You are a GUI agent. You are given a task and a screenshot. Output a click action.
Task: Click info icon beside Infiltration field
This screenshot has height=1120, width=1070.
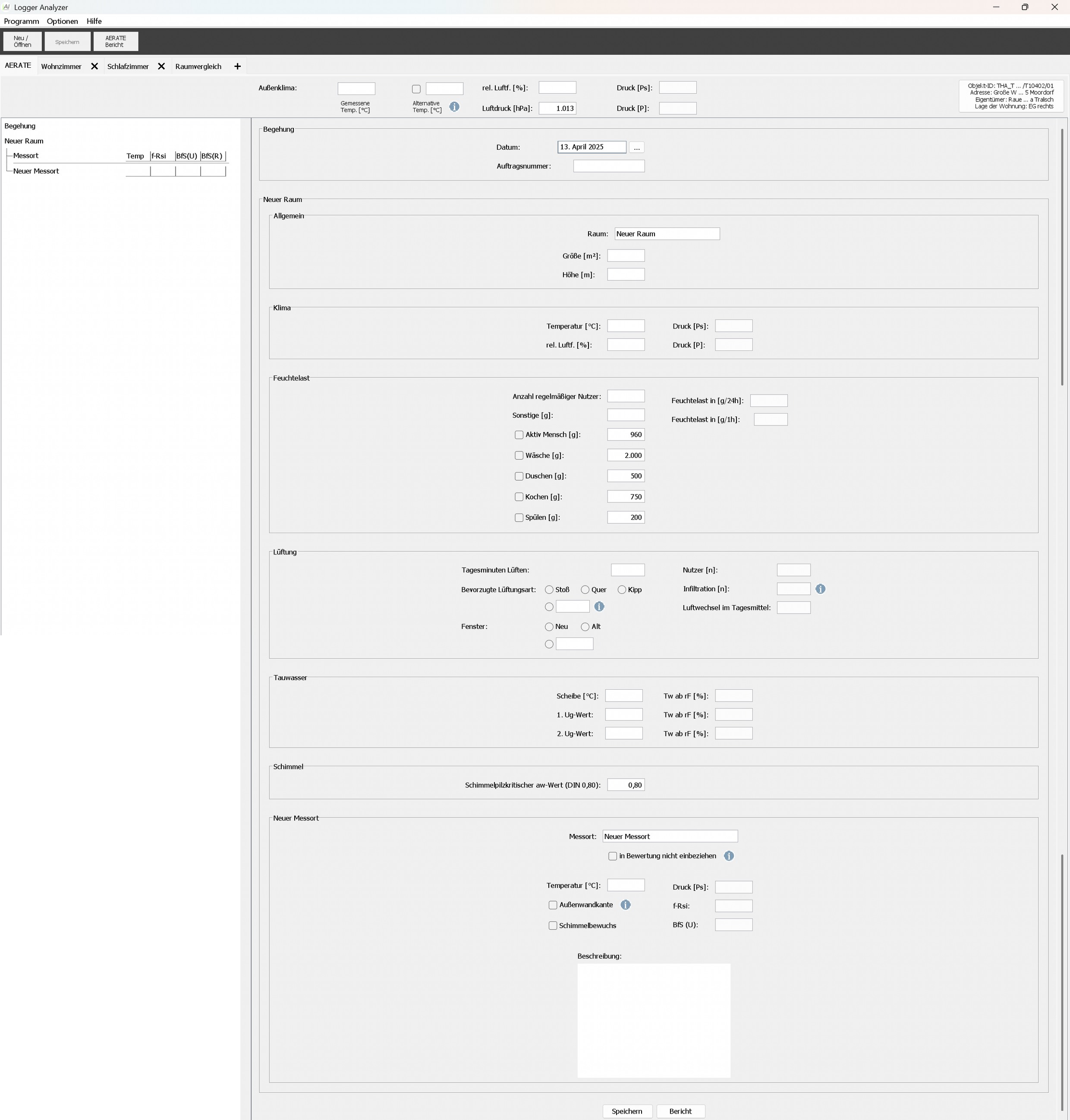click(x=820, y=589)
